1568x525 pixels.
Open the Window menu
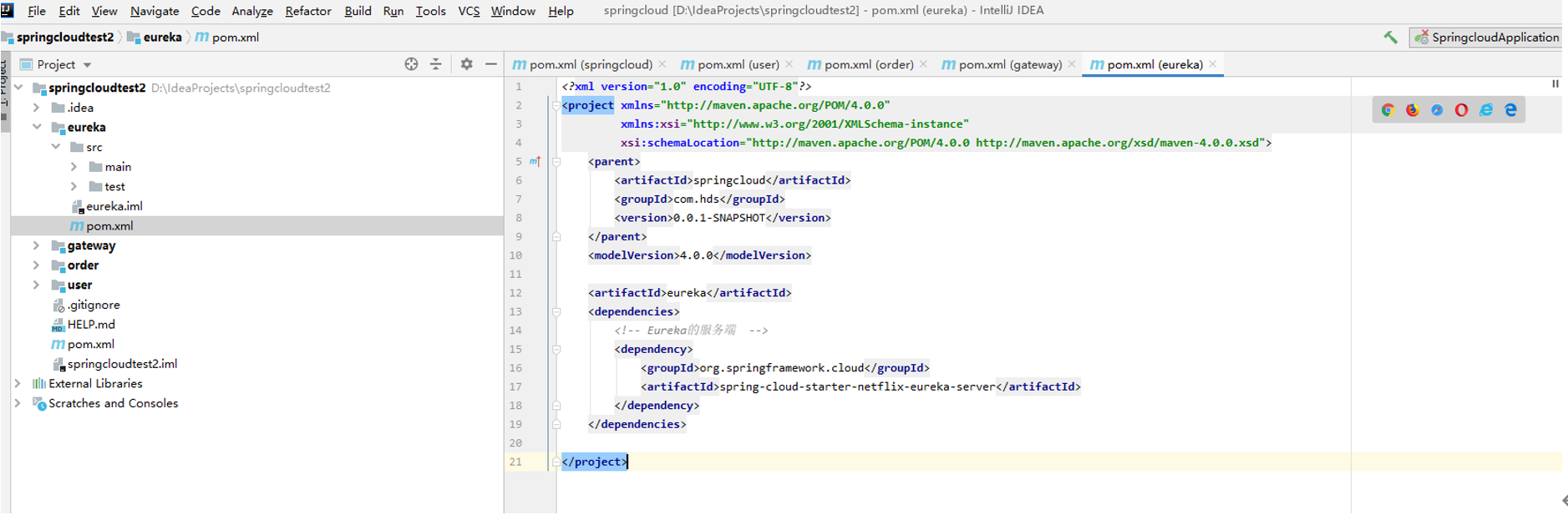click(513, 11)
